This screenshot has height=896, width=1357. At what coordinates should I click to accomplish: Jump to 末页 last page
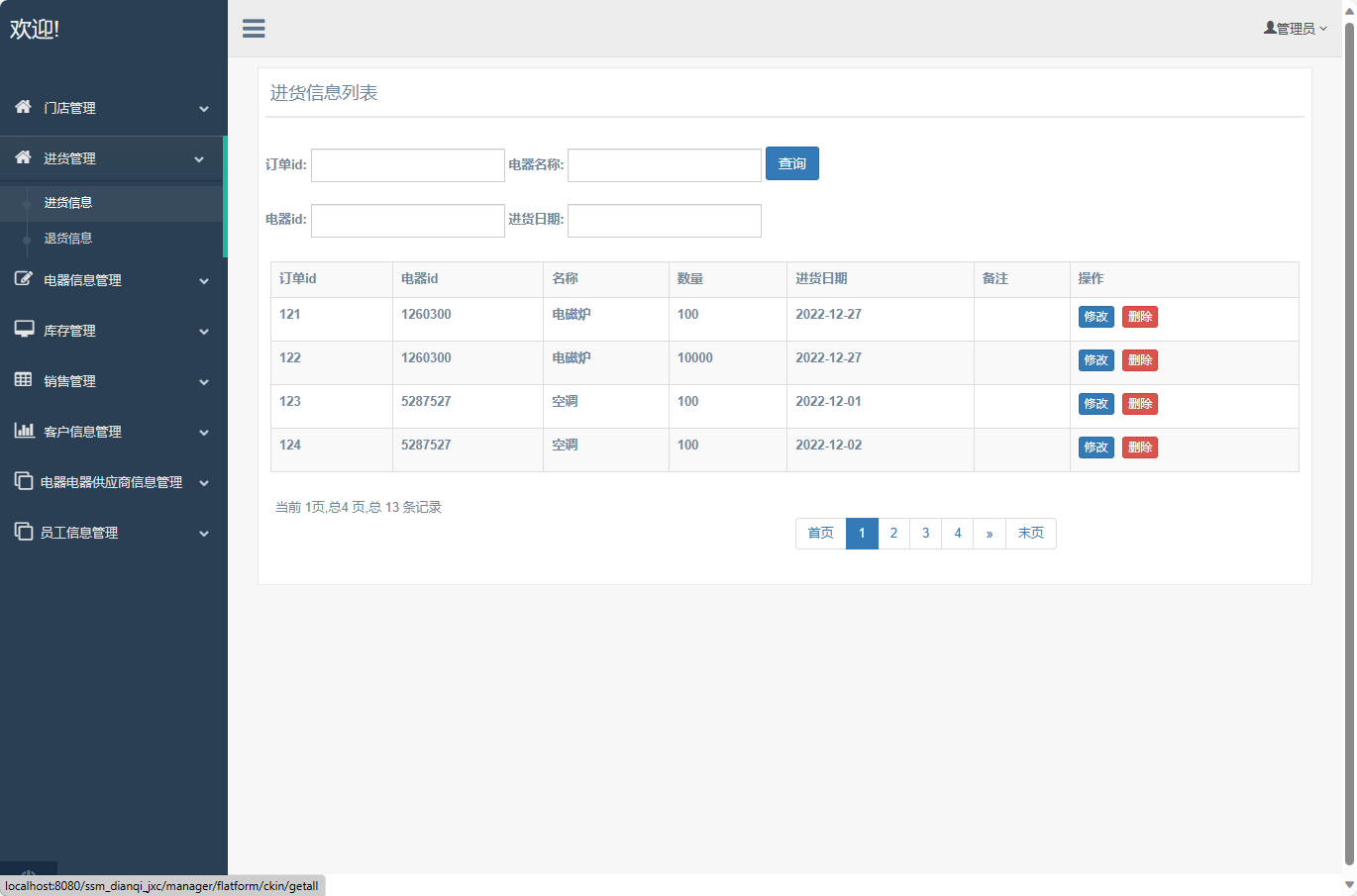click(1030, 534)
